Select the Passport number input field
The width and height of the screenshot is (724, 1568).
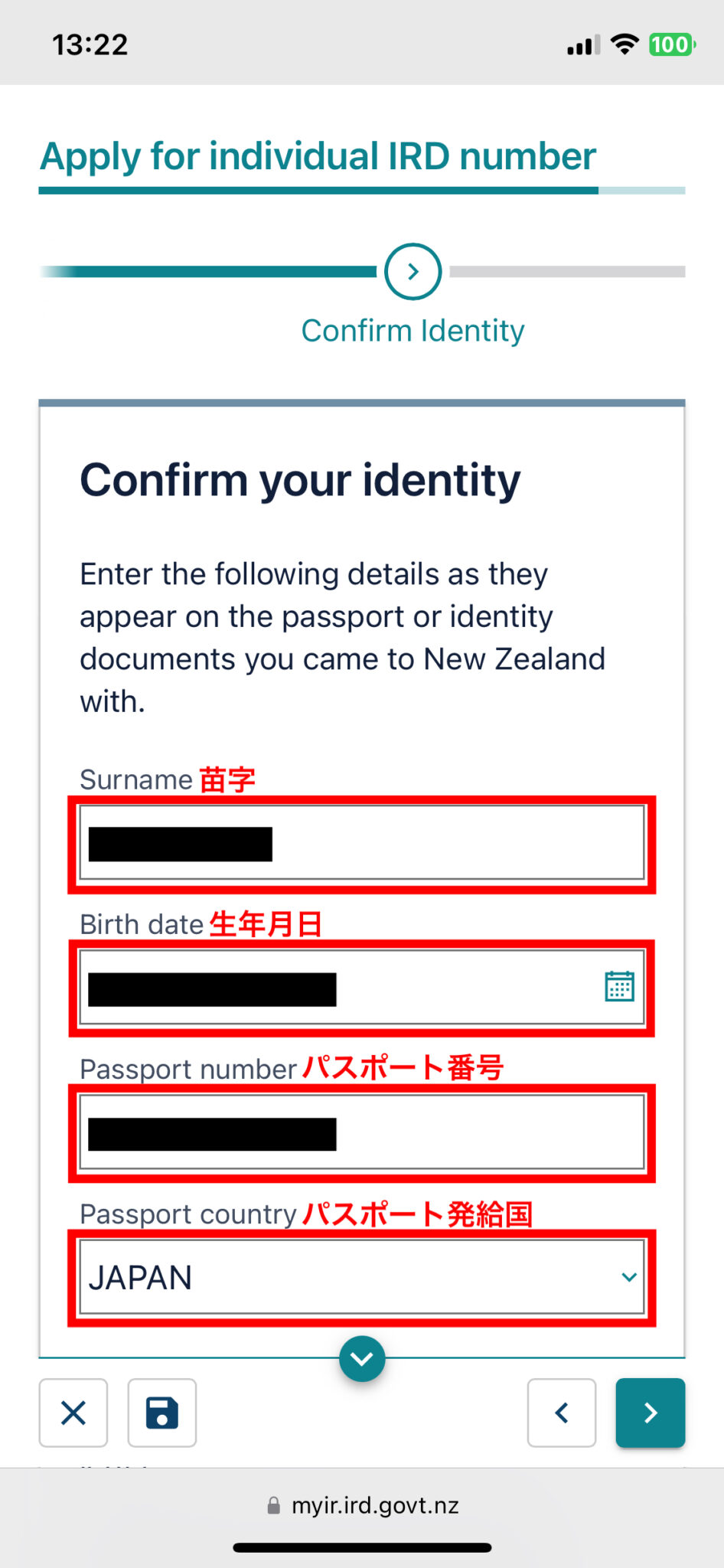click(x=361, y=1132)
